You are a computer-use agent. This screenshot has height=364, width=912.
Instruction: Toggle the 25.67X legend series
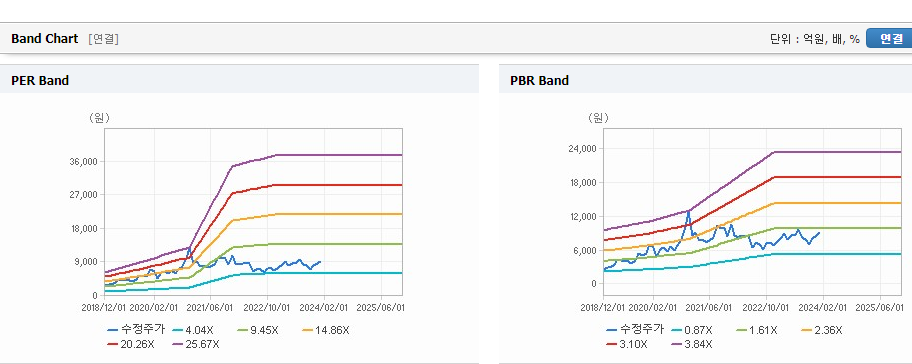pos(196,344)
